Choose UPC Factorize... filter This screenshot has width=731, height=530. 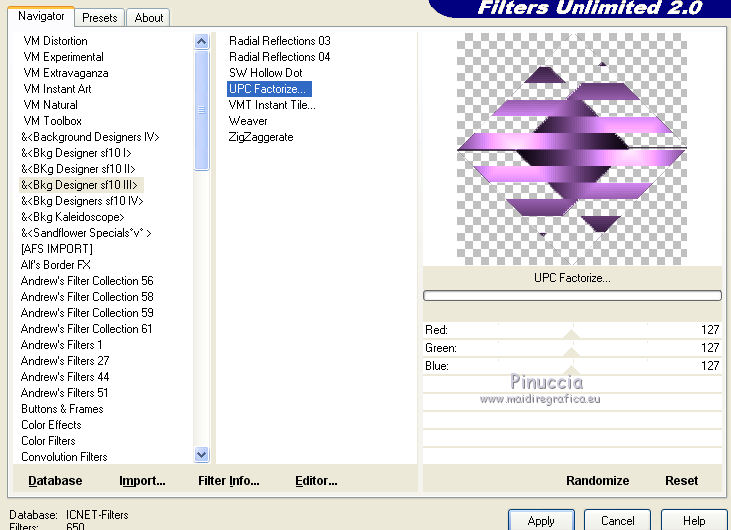tap(269, 89)
